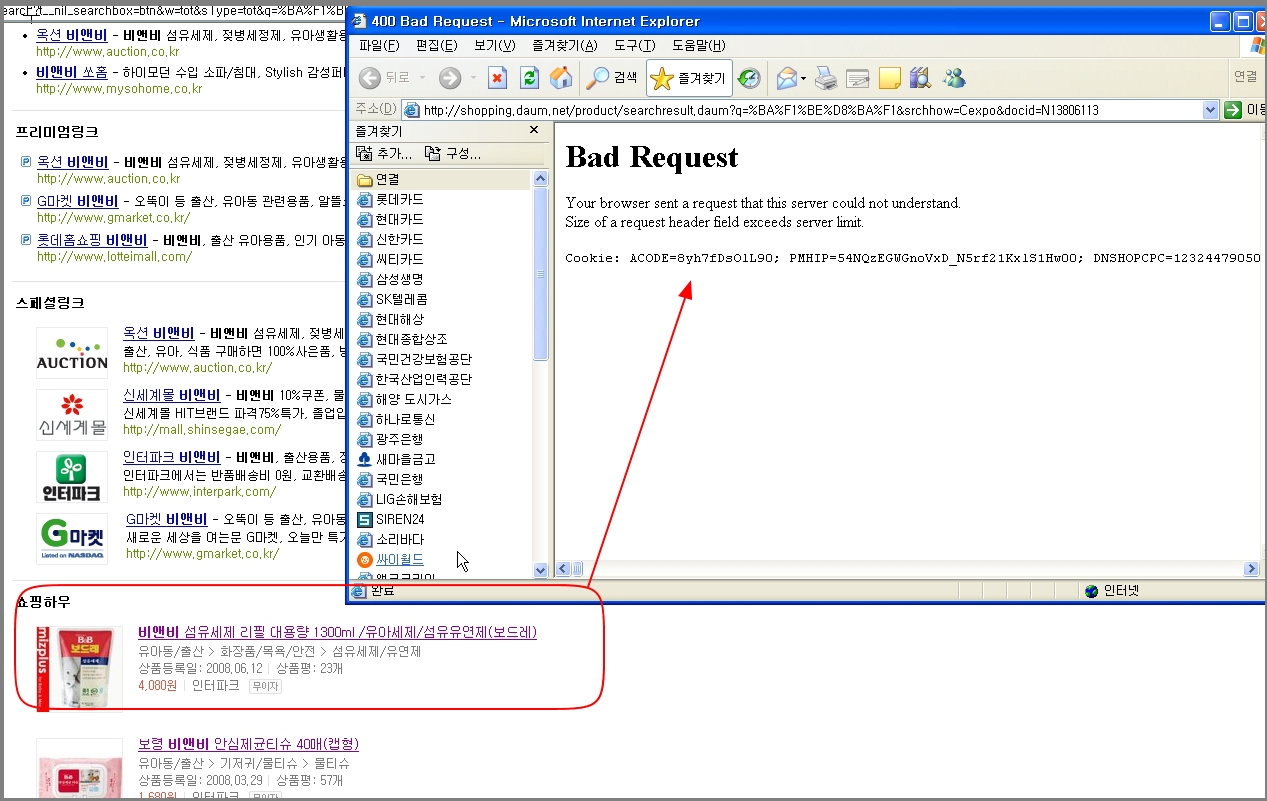Viewport: 1267px width, 801px height.
Task: Click 비앤비 섬유세제 리필 대용량 product link
Action: coord(338,633)
